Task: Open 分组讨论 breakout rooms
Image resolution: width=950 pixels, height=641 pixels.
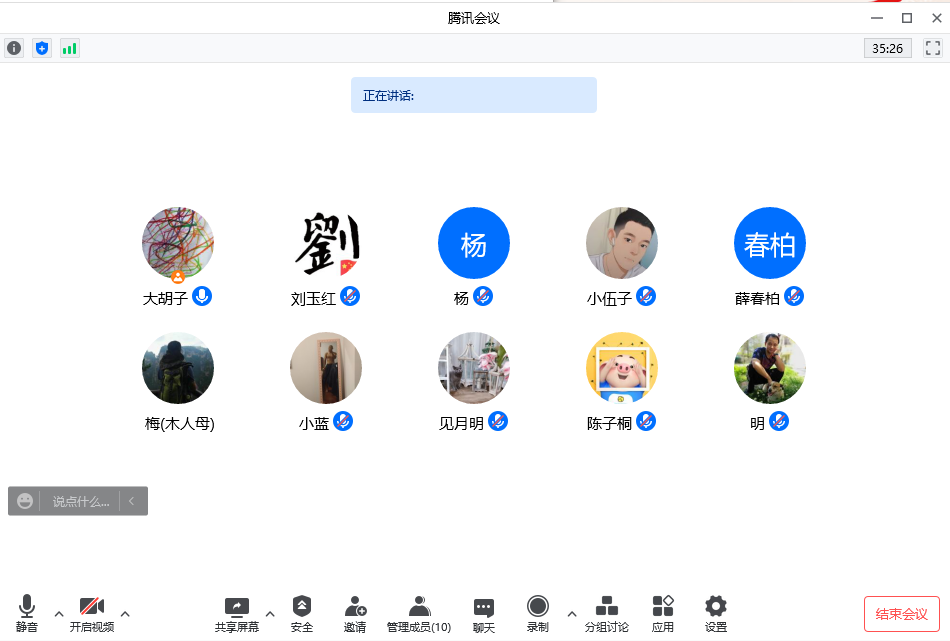Action: coord(606,613)
